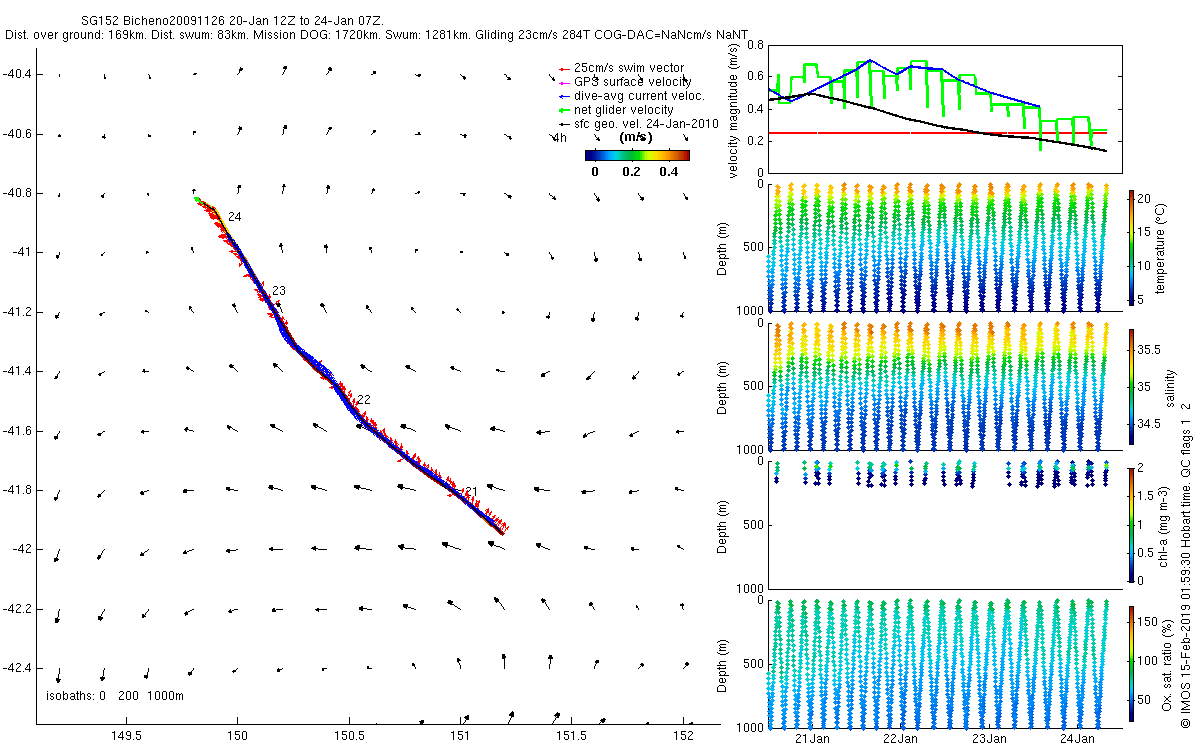The height and width of the screenshot is (750, 1200).
Task: Click the 'Ox. sat. ratio (%)' colorbar label
Action: point(1166,665)
